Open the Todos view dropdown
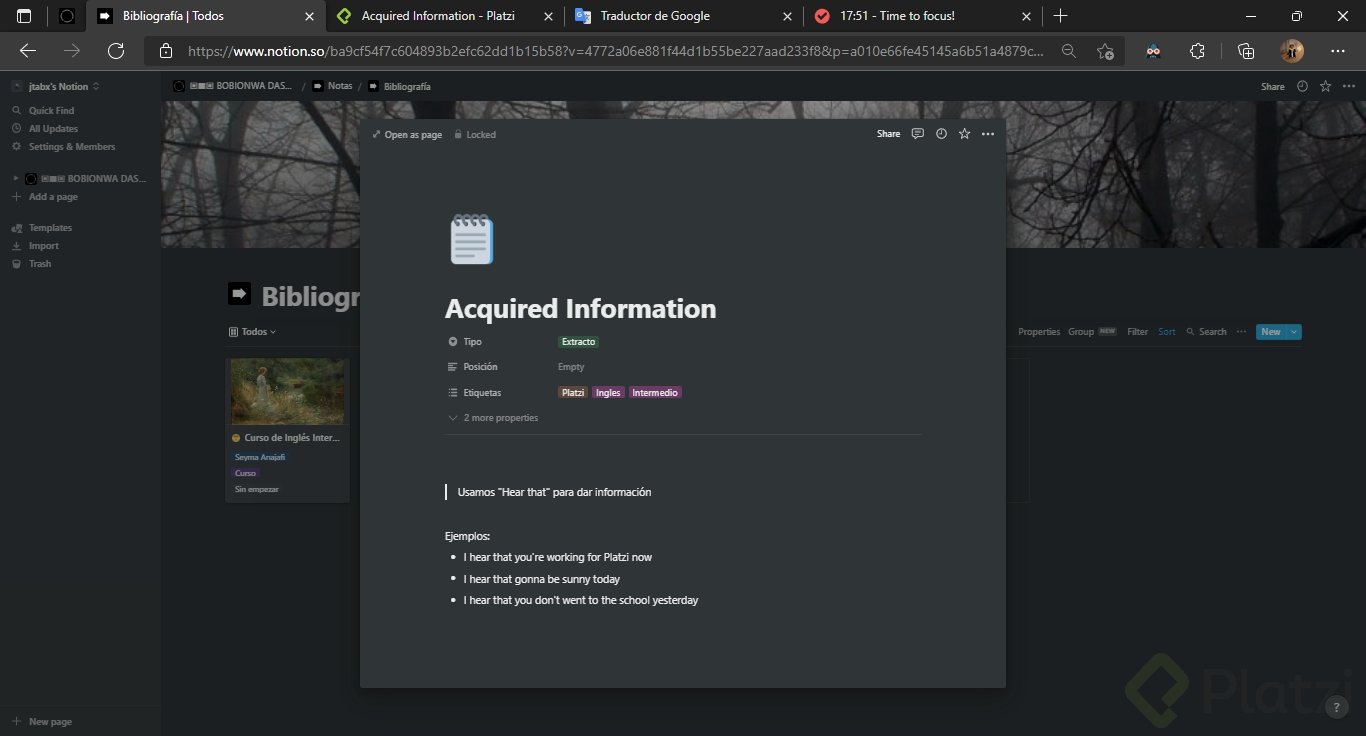Viewport: 1366px width, 736px height. click(x=250, y=331)
